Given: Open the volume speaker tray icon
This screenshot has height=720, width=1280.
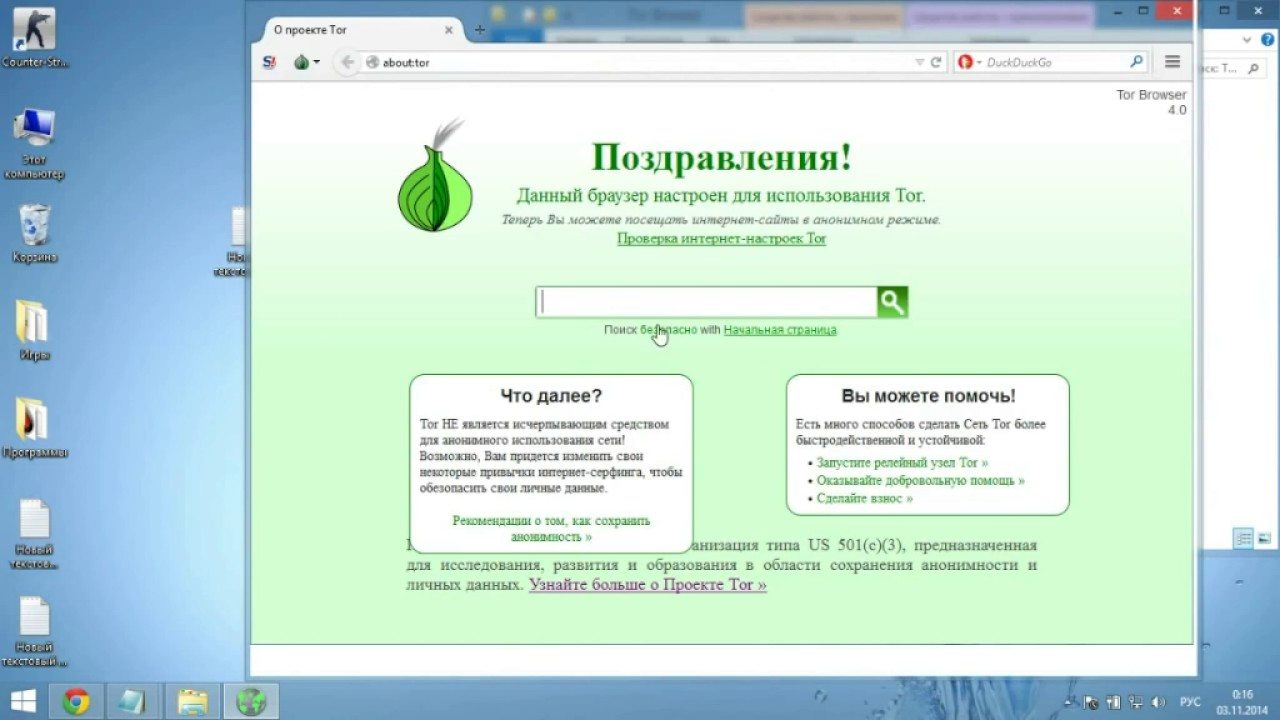Looking at the screenshot, I should tap(1158, 702).
